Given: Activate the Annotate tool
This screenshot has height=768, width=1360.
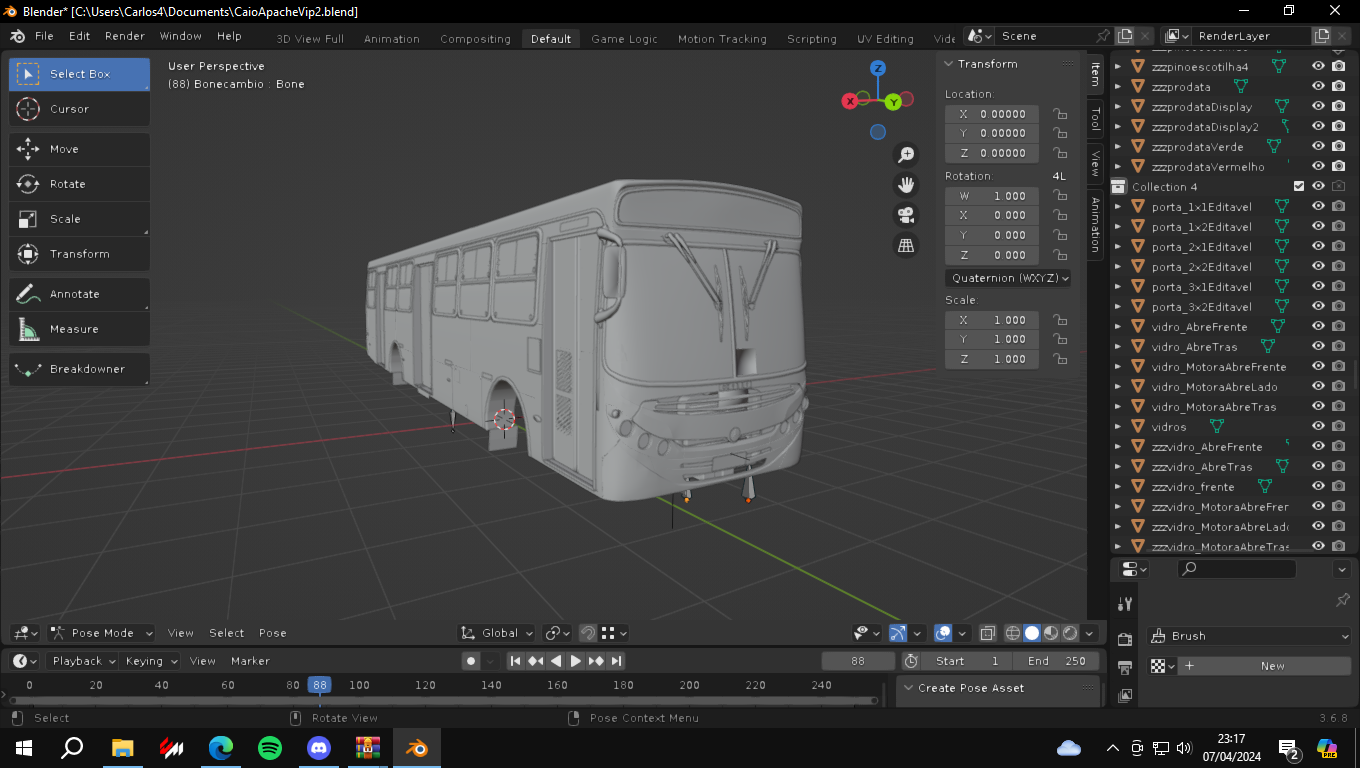Looking at the screenshot, I should (x=80, y=294).
